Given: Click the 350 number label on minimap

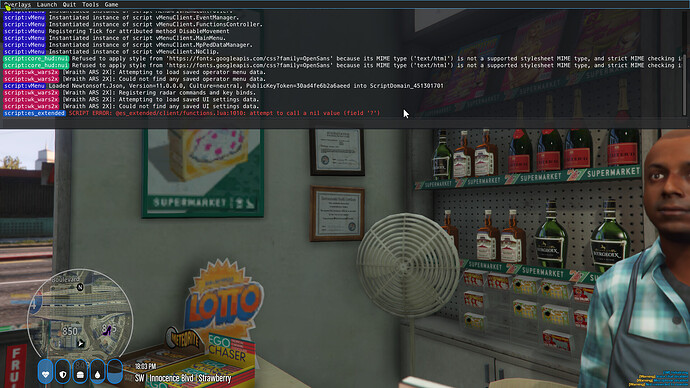Looking at the screenshot, I should (x=70, y=331).
